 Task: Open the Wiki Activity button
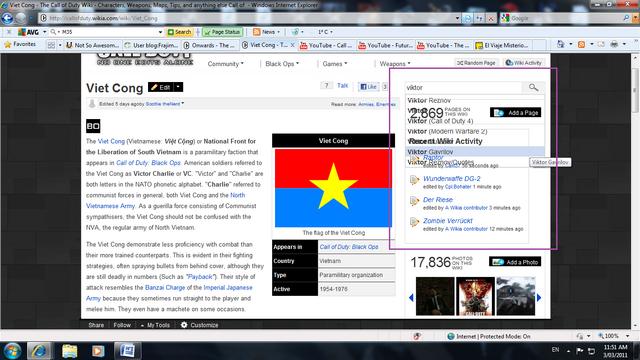coord(524,63)
